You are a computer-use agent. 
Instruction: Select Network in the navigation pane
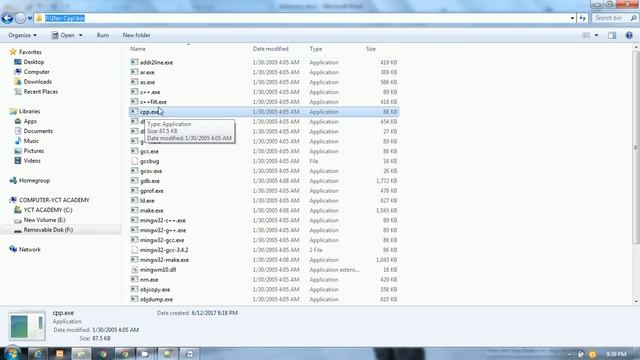[x=29, y=249]
